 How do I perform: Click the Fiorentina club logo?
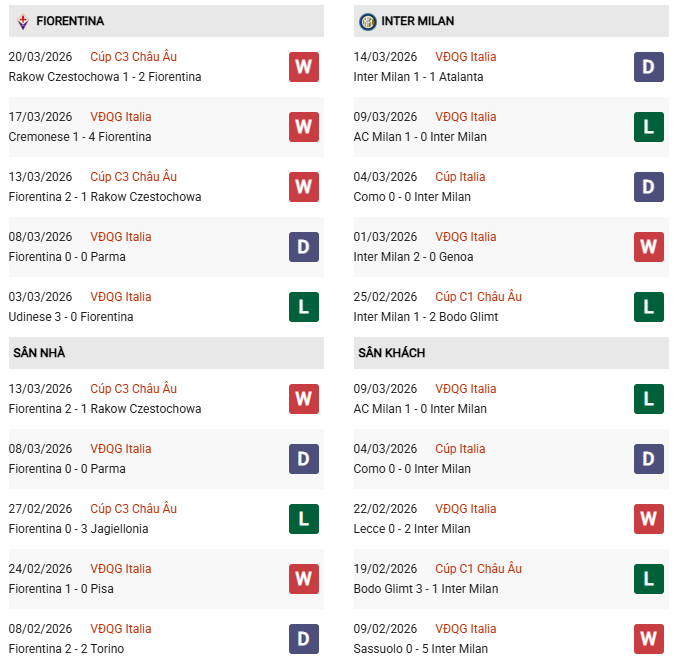point(20,21)
